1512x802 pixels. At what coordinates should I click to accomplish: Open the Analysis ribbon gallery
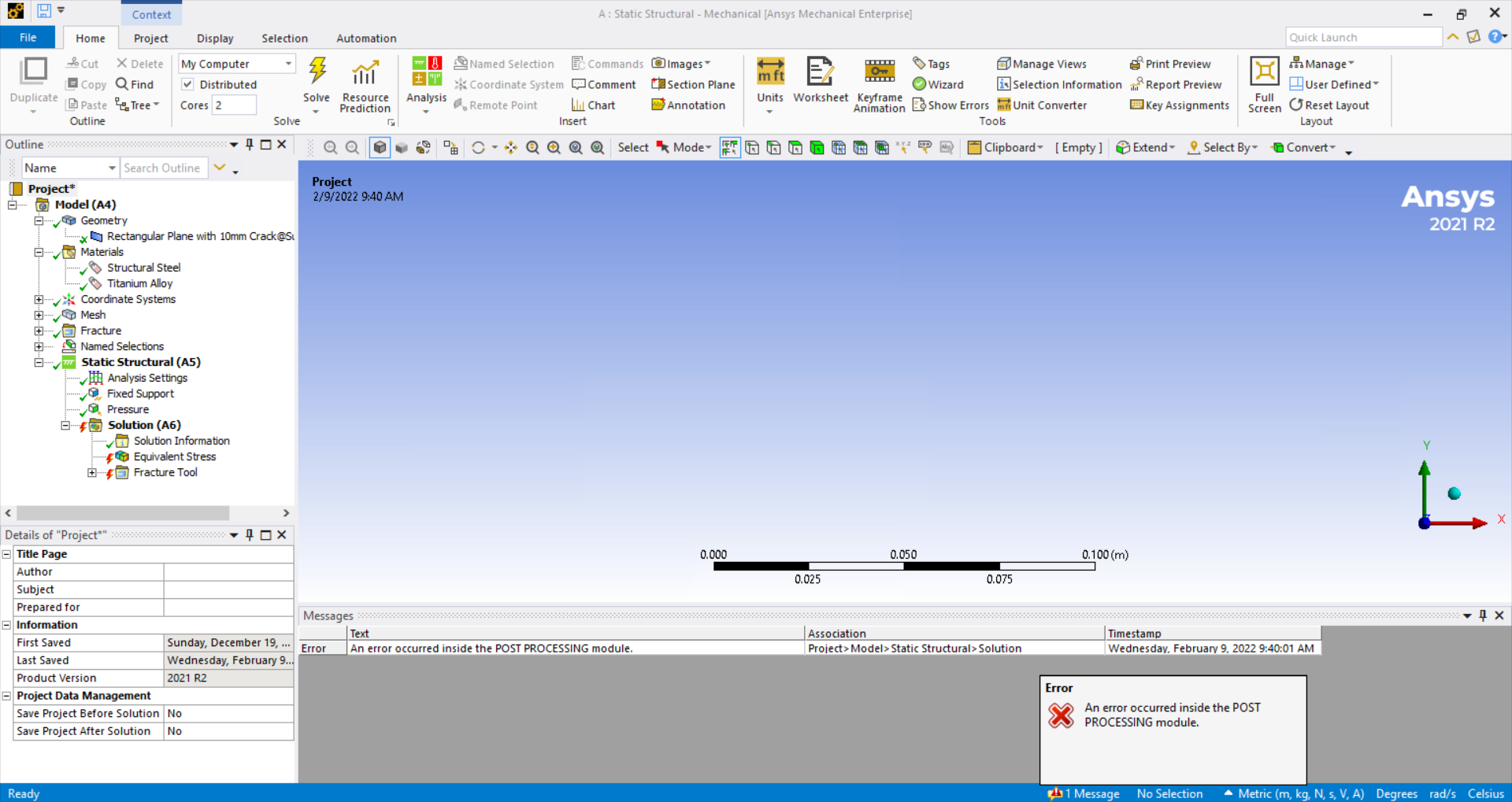click(426, 86)
